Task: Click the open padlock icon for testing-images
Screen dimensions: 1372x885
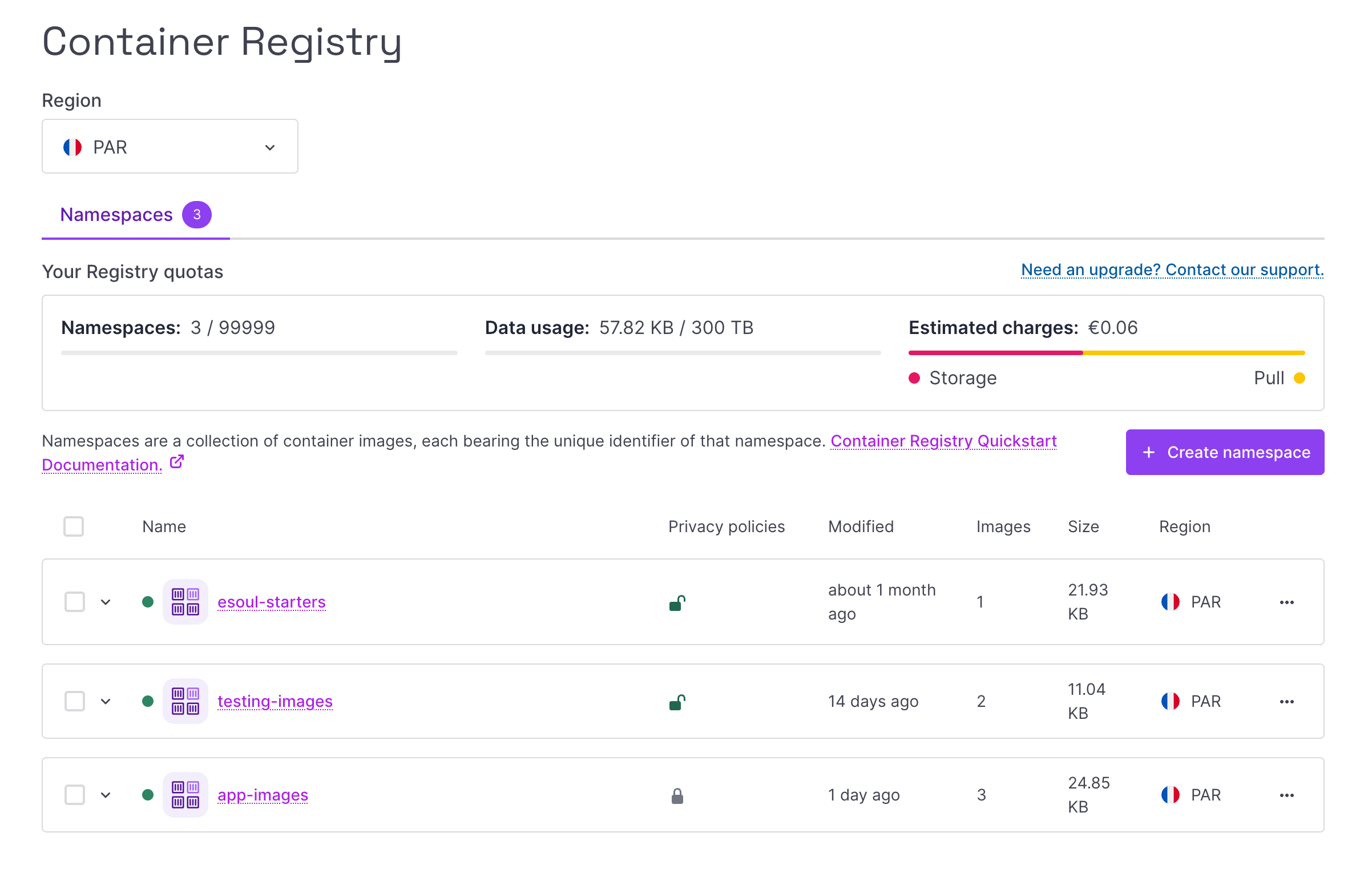Action: (x=676, y=701)
